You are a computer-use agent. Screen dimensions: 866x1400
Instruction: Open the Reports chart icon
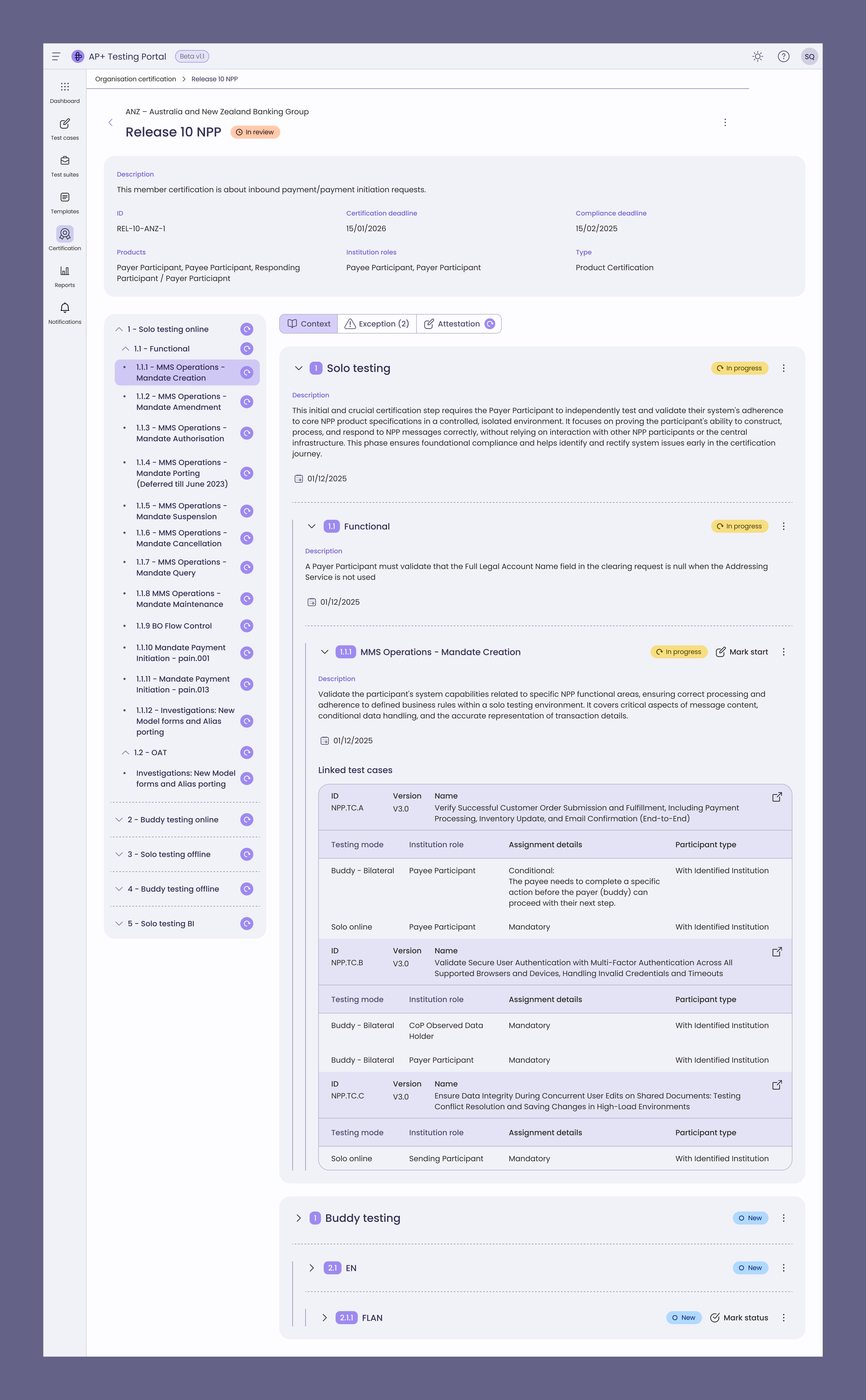[x=65, y=271]
